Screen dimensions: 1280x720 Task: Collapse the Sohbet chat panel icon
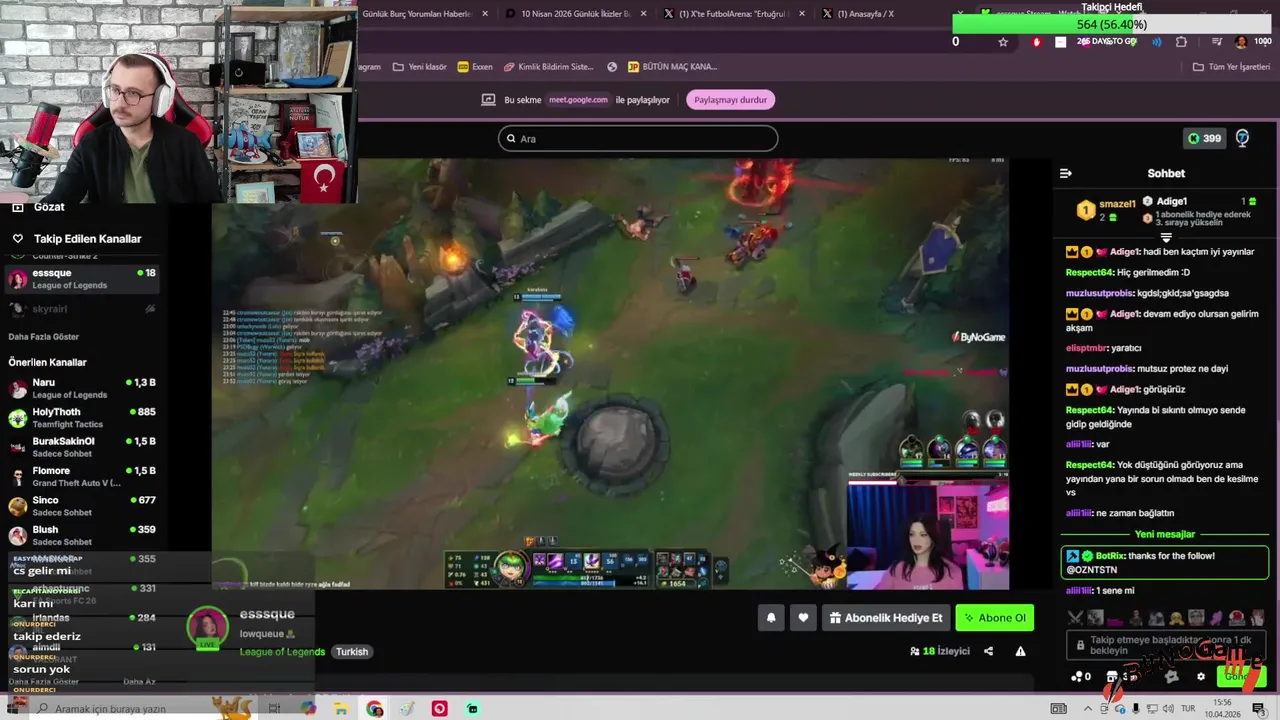coord(1066,173)
